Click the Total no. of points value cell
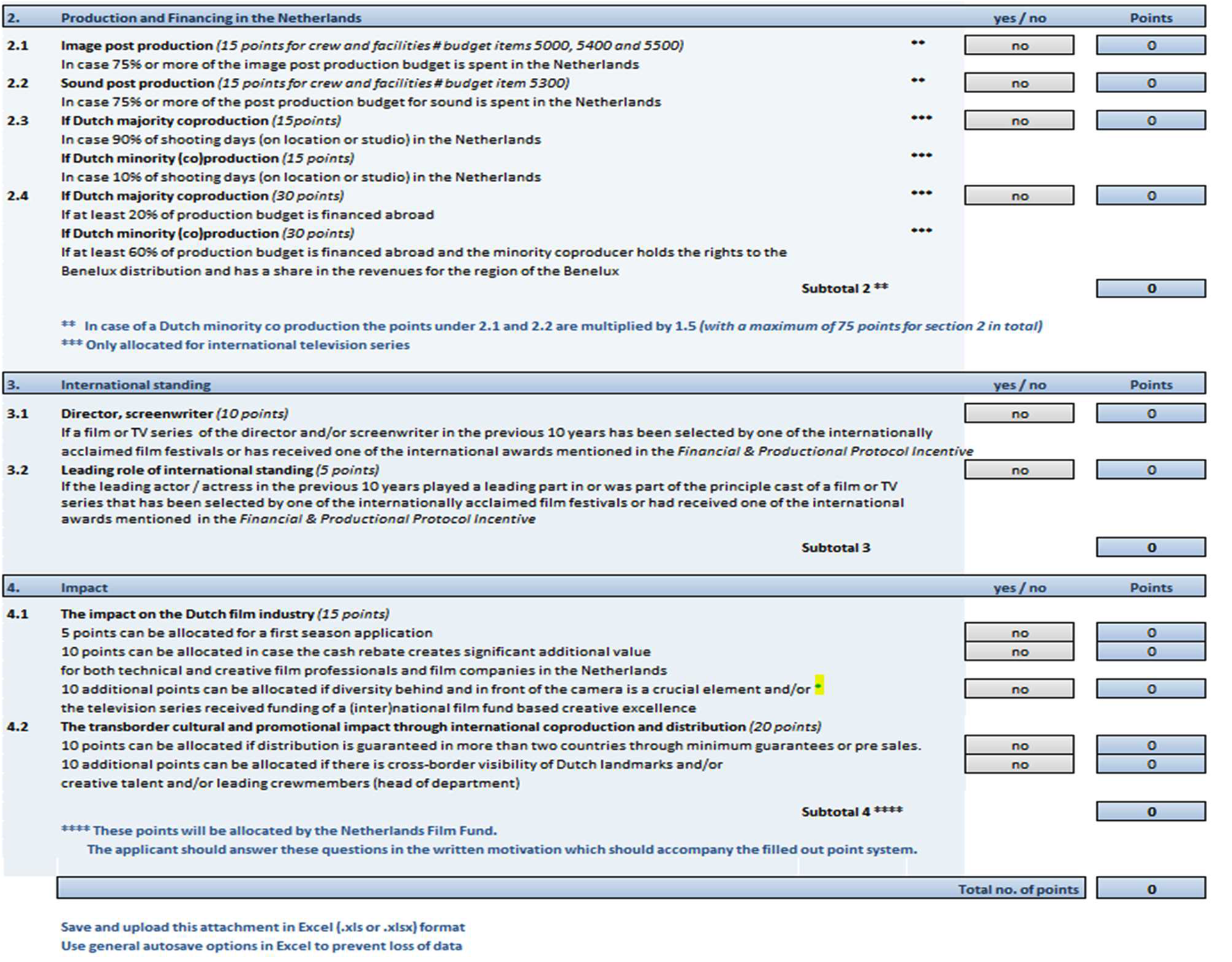Screen dimensions: 1232x962 click(x=1151, y=889)
